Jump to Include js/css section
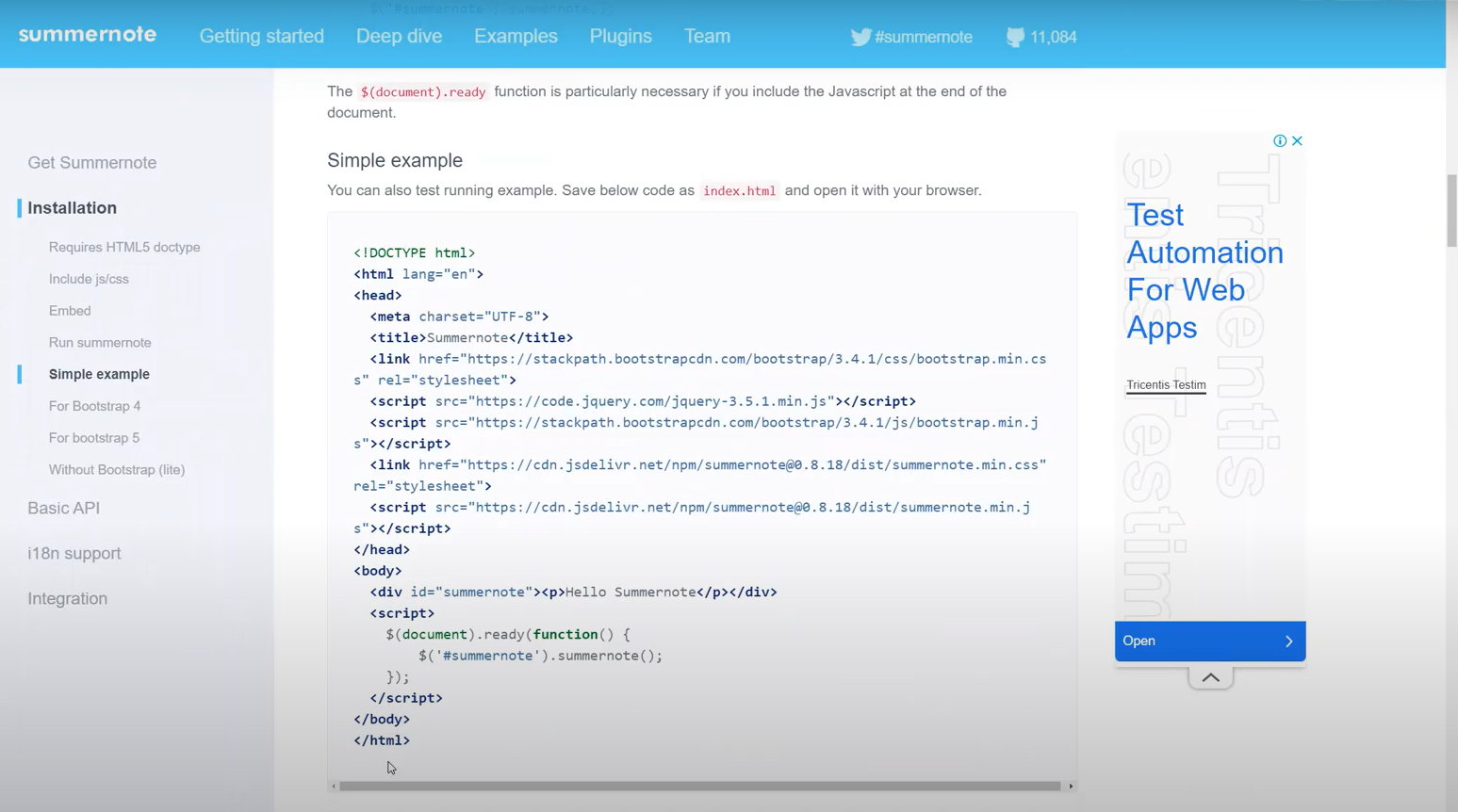The height and width of the screenshot is (812, 1458). tap(89, 279)
